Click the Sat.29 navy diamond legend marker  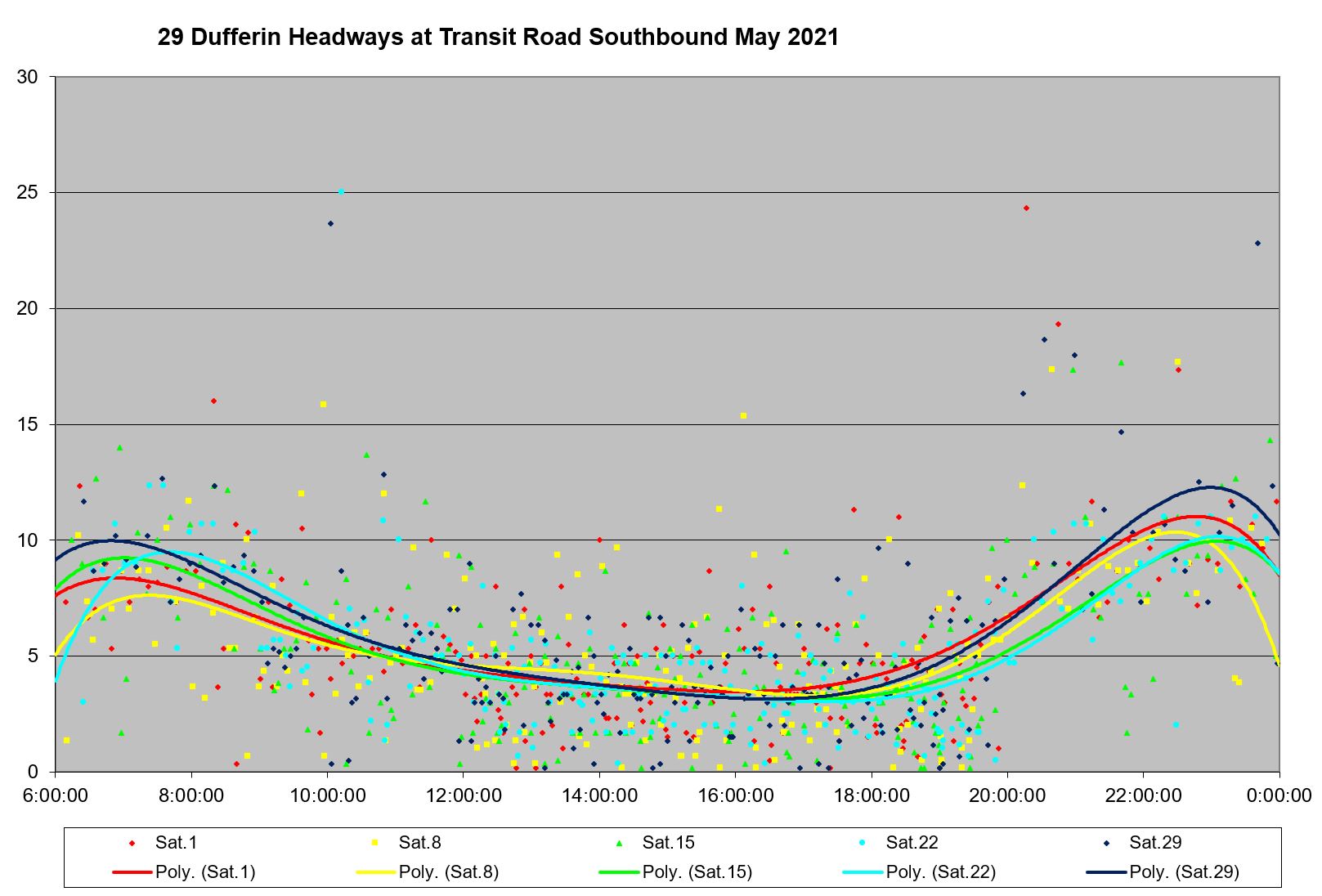point(1106,843)
